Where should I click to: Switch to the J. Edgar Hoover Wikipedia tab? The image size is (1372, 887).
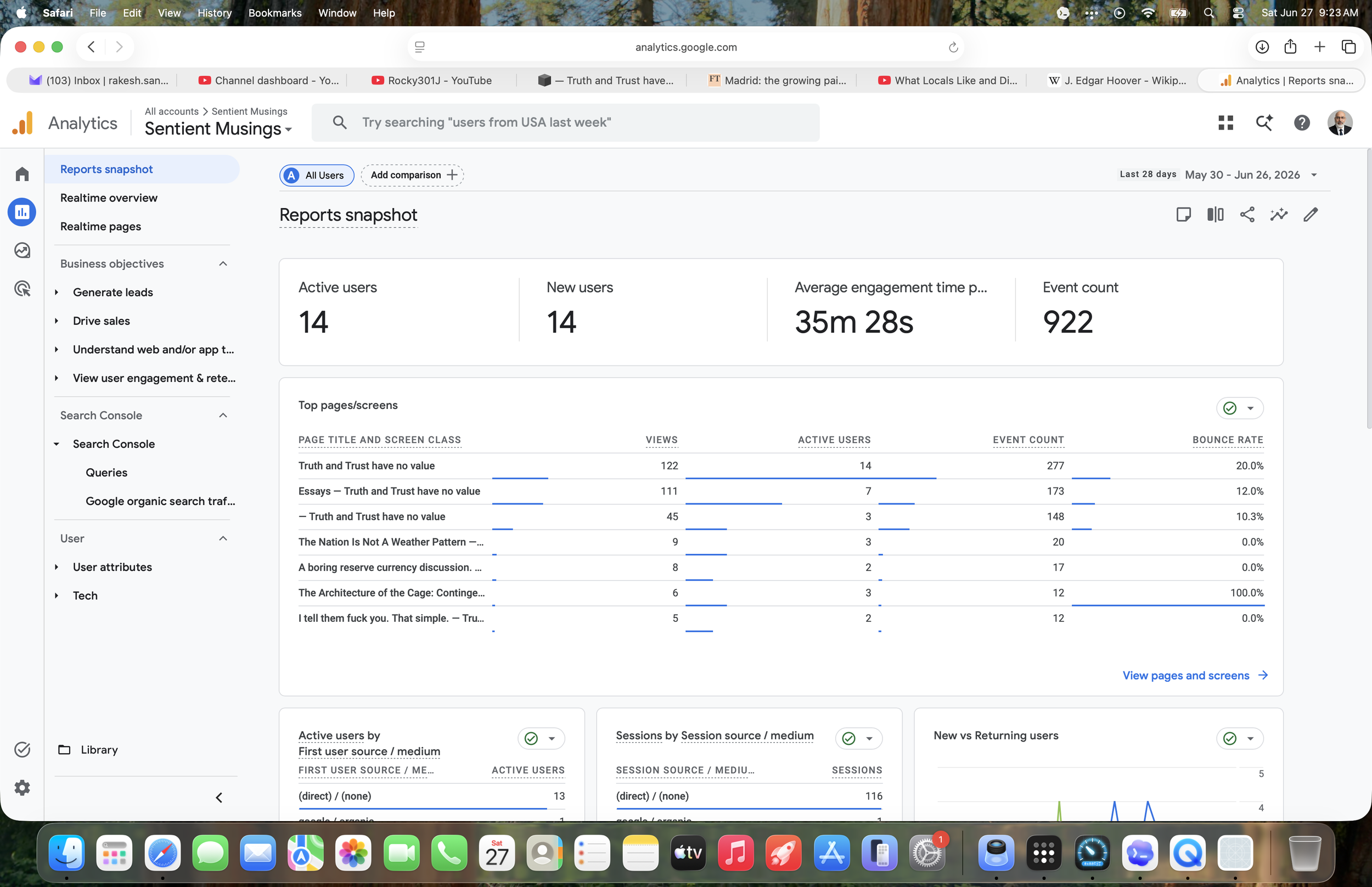[1117, 81]
